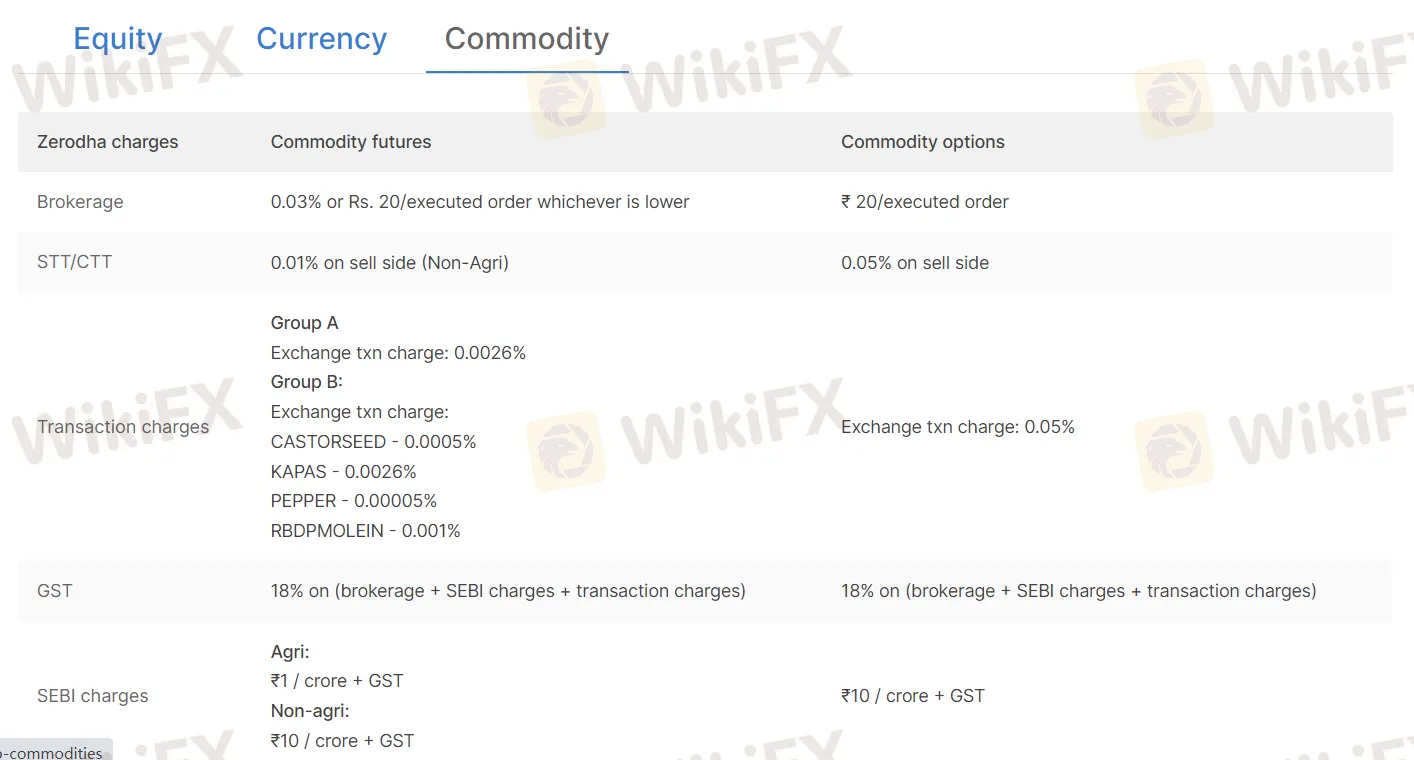This screenshot has width=1414, height=760.
Task: Select the Brokerage row label
Action: [80, 202]
